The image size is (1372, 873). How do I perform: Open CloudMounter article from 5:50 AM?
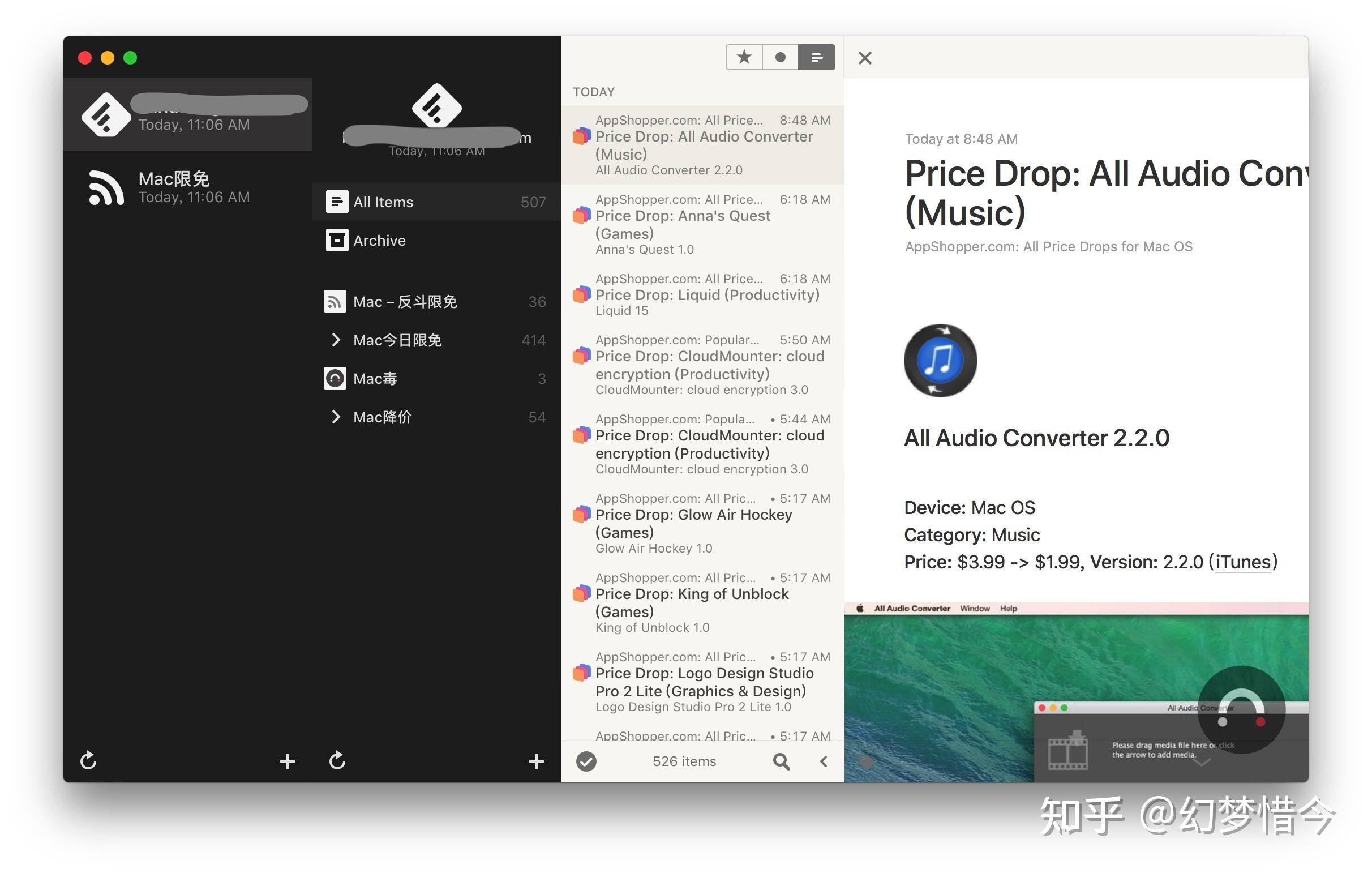tap(702, 364)
